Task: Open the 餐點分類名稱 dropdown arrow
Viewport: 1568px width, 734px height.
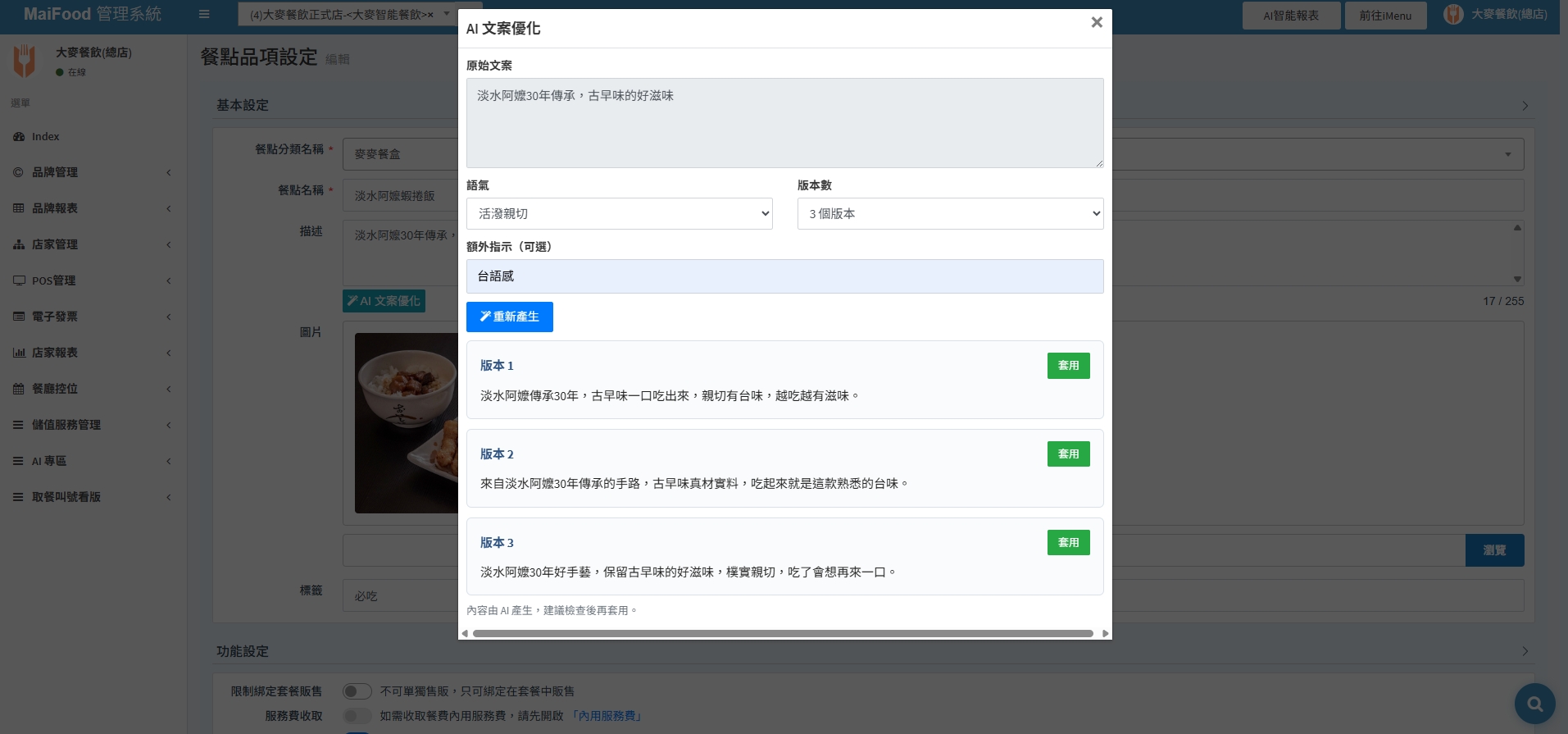Action: click(1507, 154)
